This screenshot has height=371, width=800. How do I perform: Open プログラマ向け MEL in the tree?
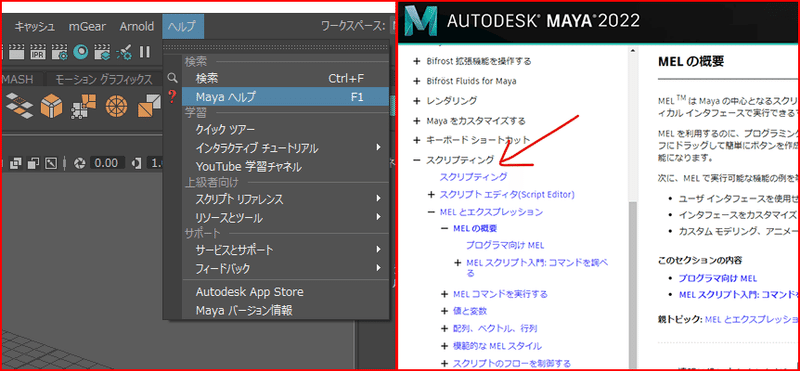tap(505, 245)
